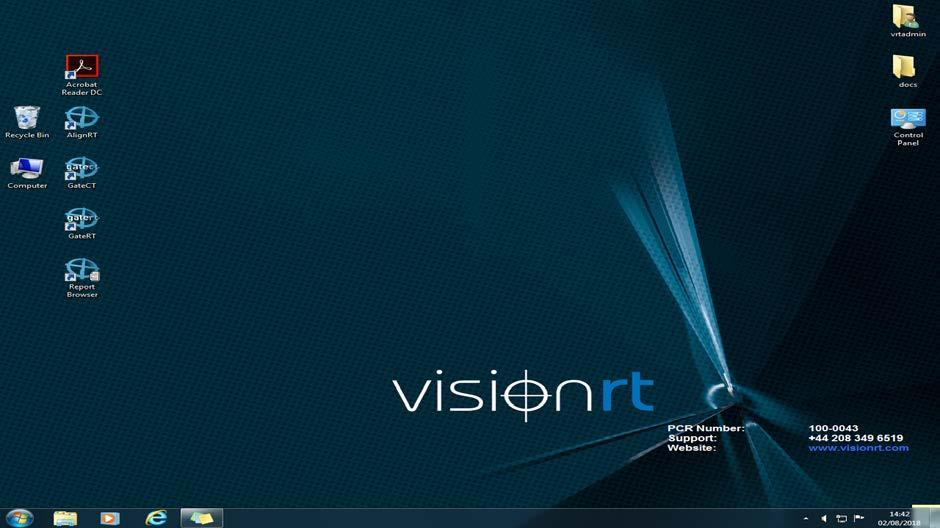
Task: Launch Windows Media Player from the taskbar
Action: click(x=110, y=518)
